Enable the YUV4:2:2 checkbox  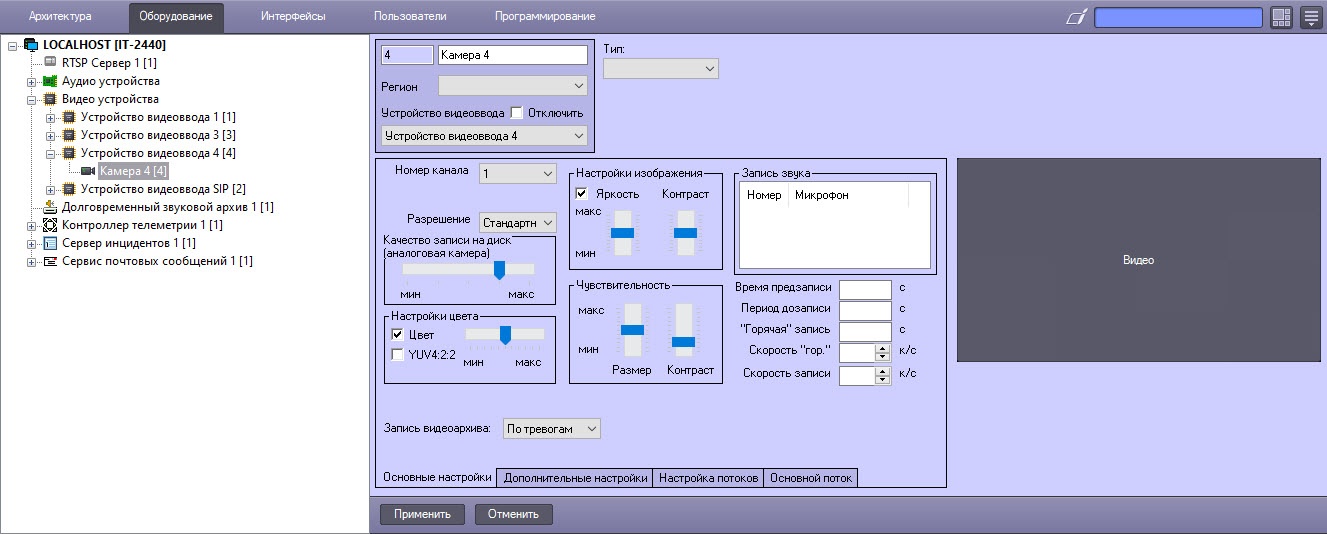point(398,354)
